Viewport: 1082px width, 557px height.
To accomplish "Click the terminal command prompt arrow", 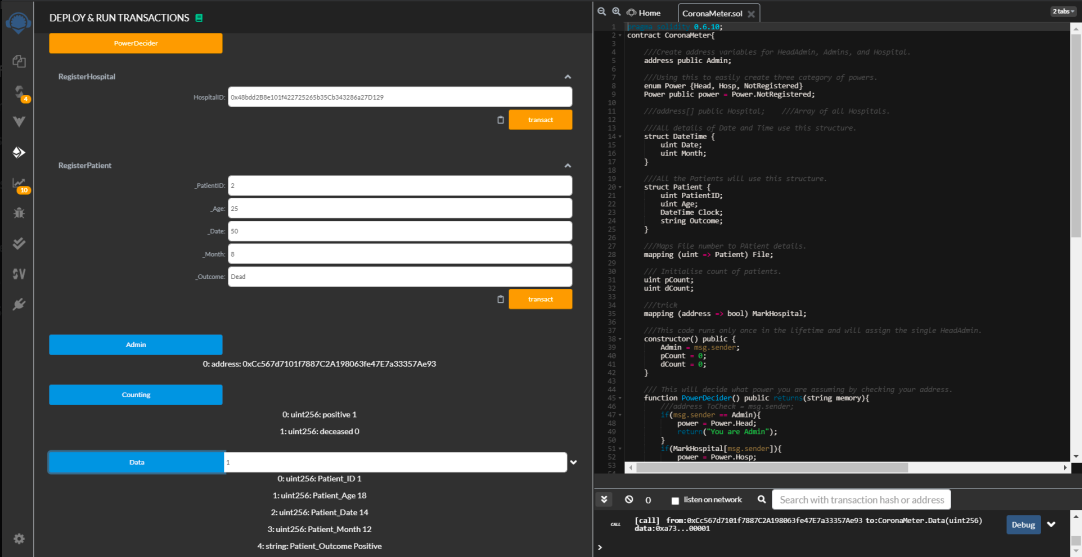I will (600, 547).
